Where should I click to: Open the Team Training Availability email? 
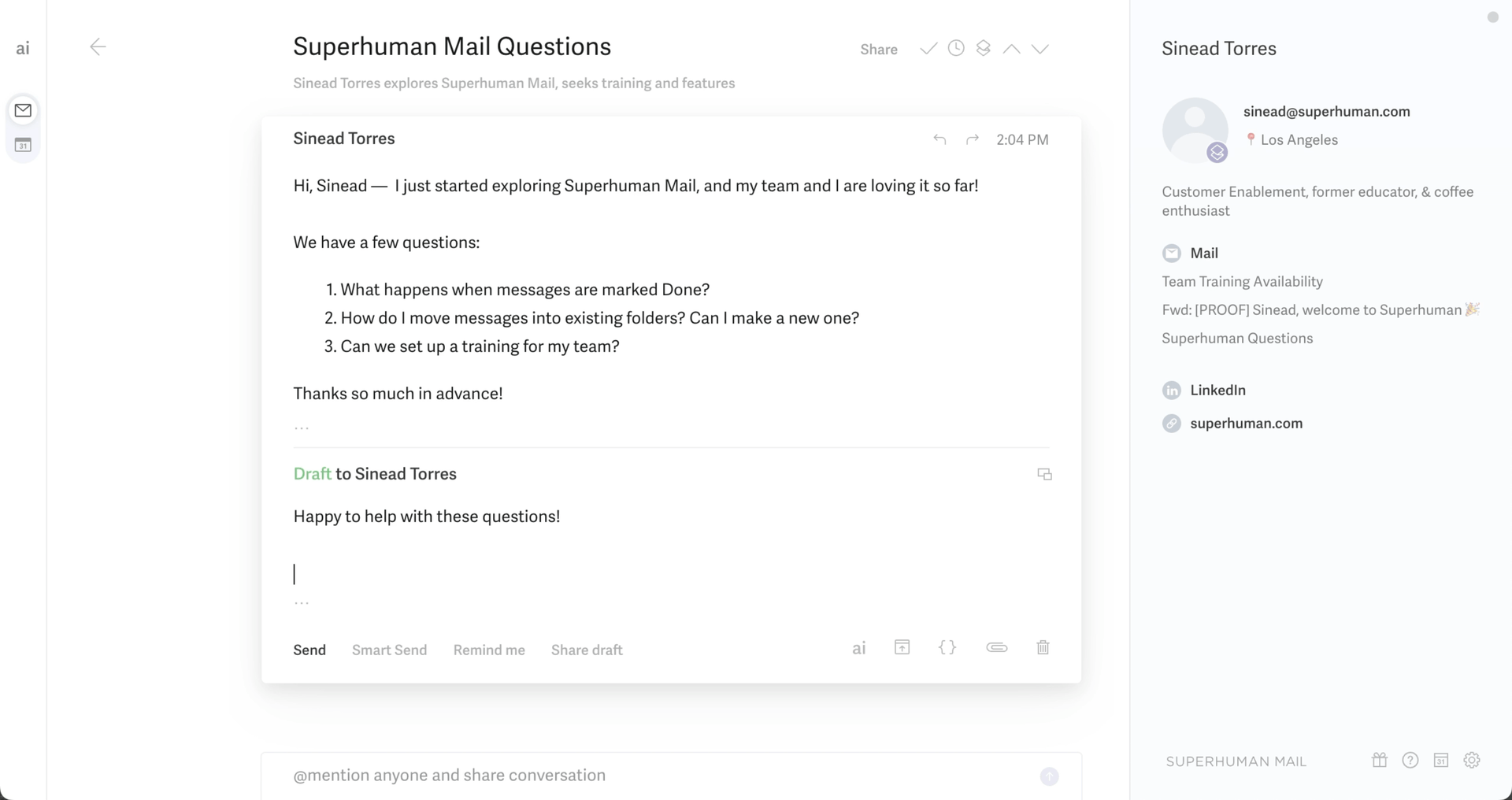coord(1242,281)
